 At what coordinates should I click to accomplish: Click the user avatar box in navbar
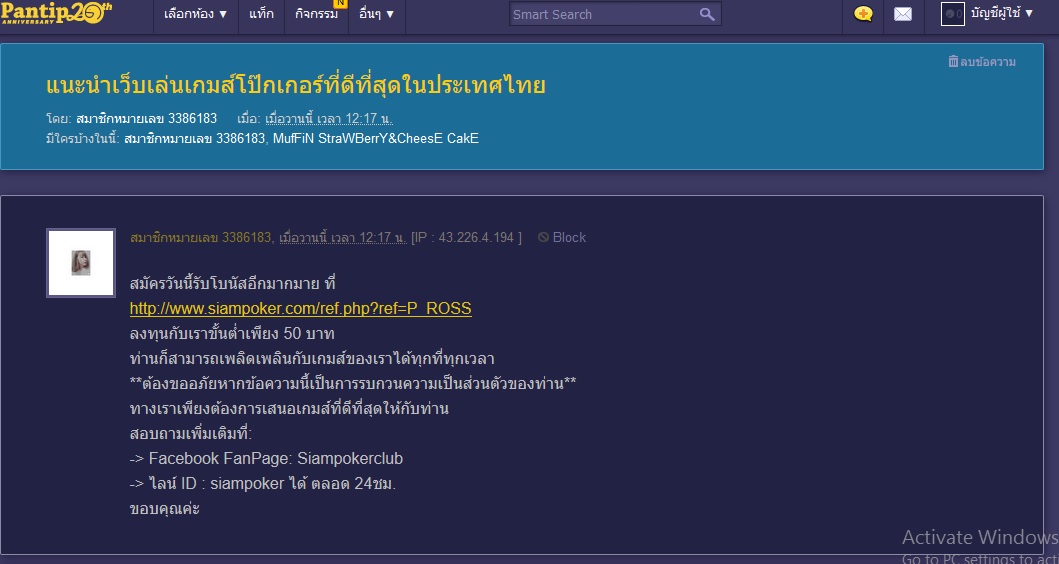coord(952,14)
